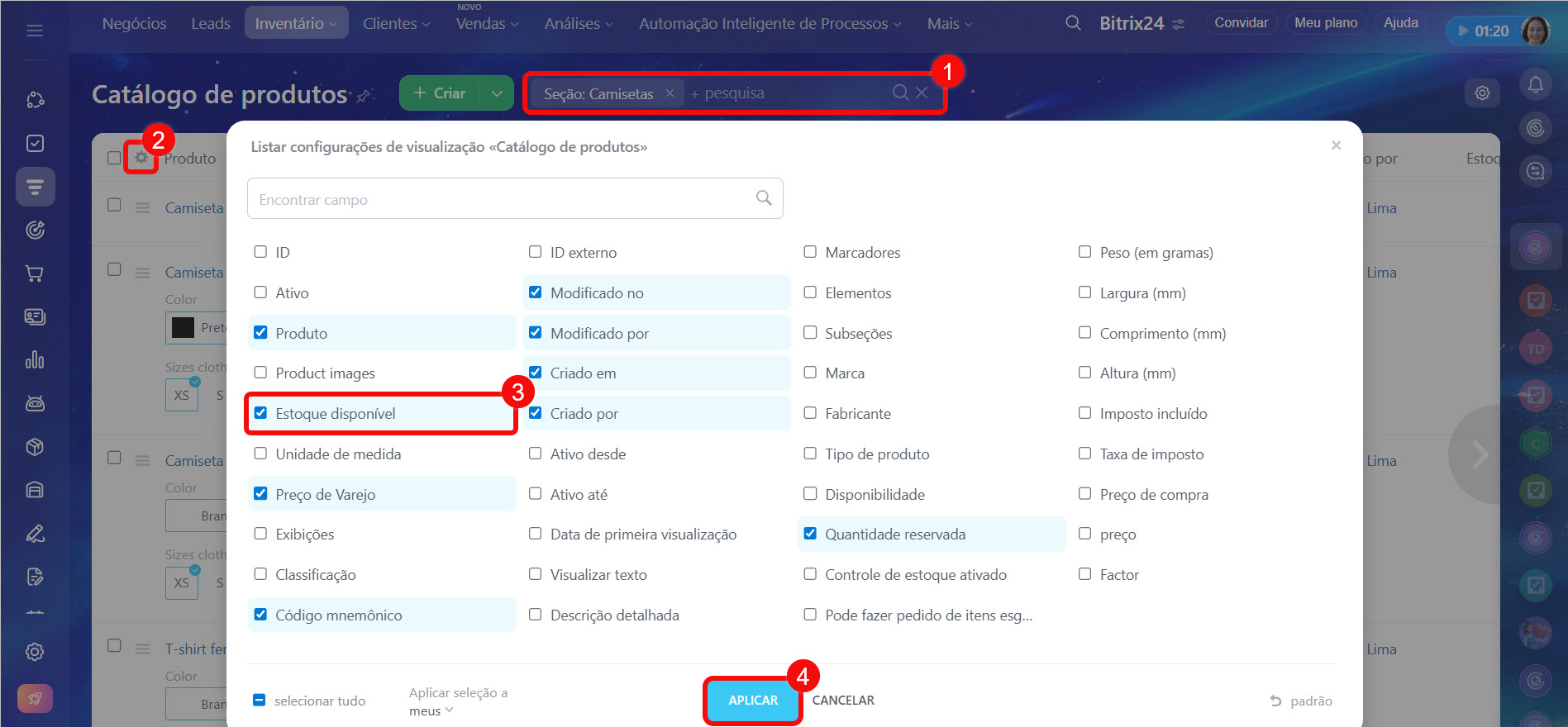Toggle the Quantidade reservada checkbox
The image size is (1568, 727).
point(810,534)
